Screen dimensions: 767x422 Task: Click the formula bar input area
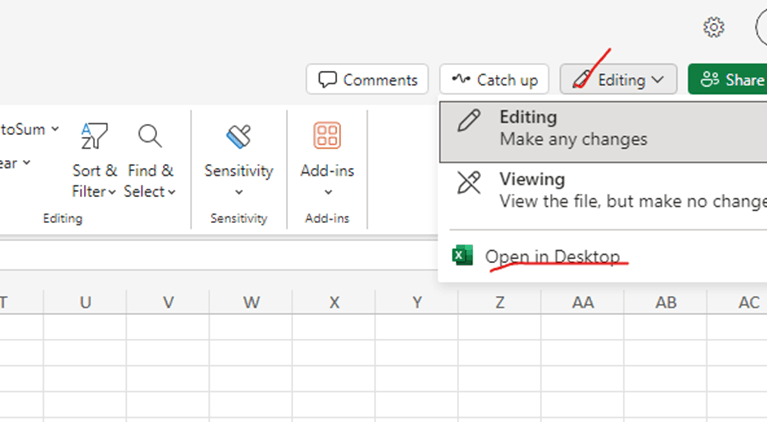point(219,255)
